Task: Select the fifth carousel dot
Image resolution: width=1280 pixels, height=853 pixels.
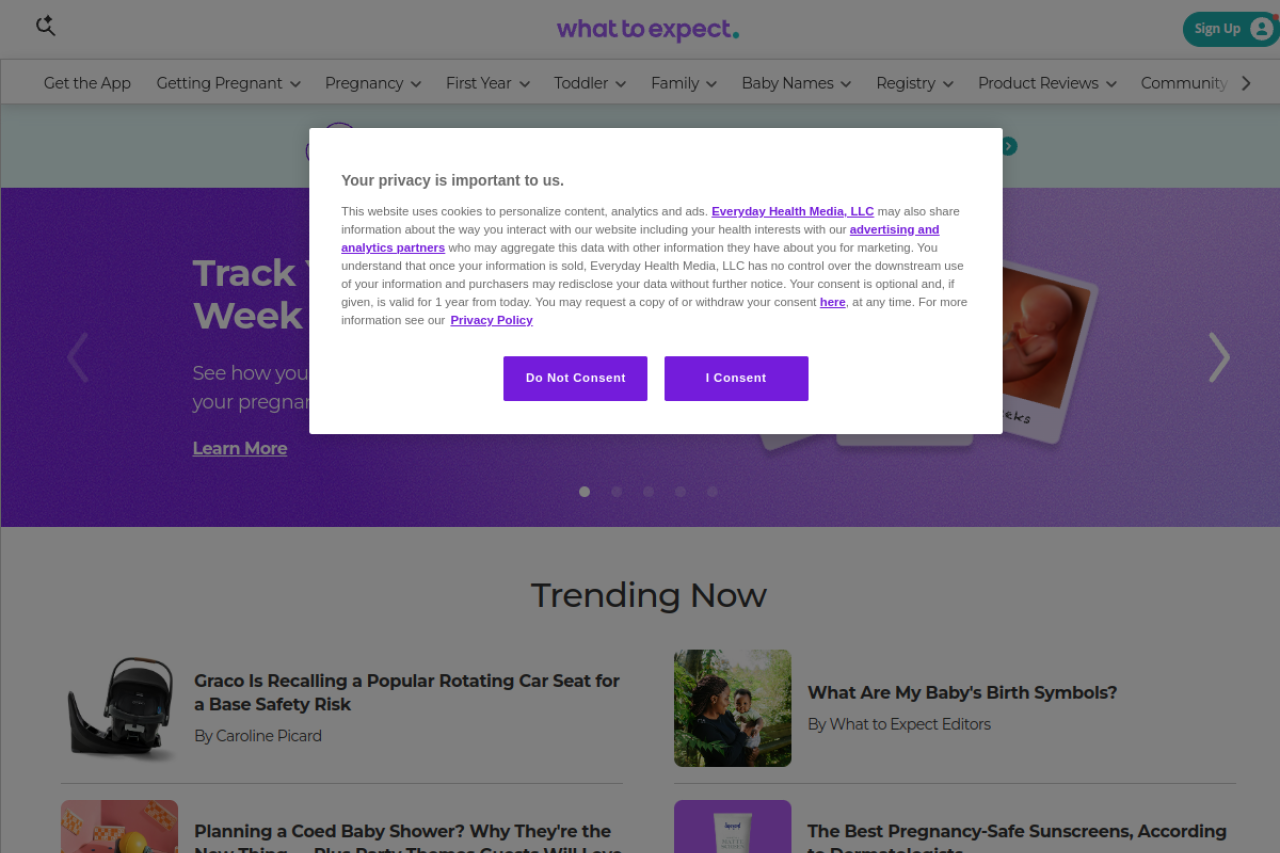Action: pos(712,492)
